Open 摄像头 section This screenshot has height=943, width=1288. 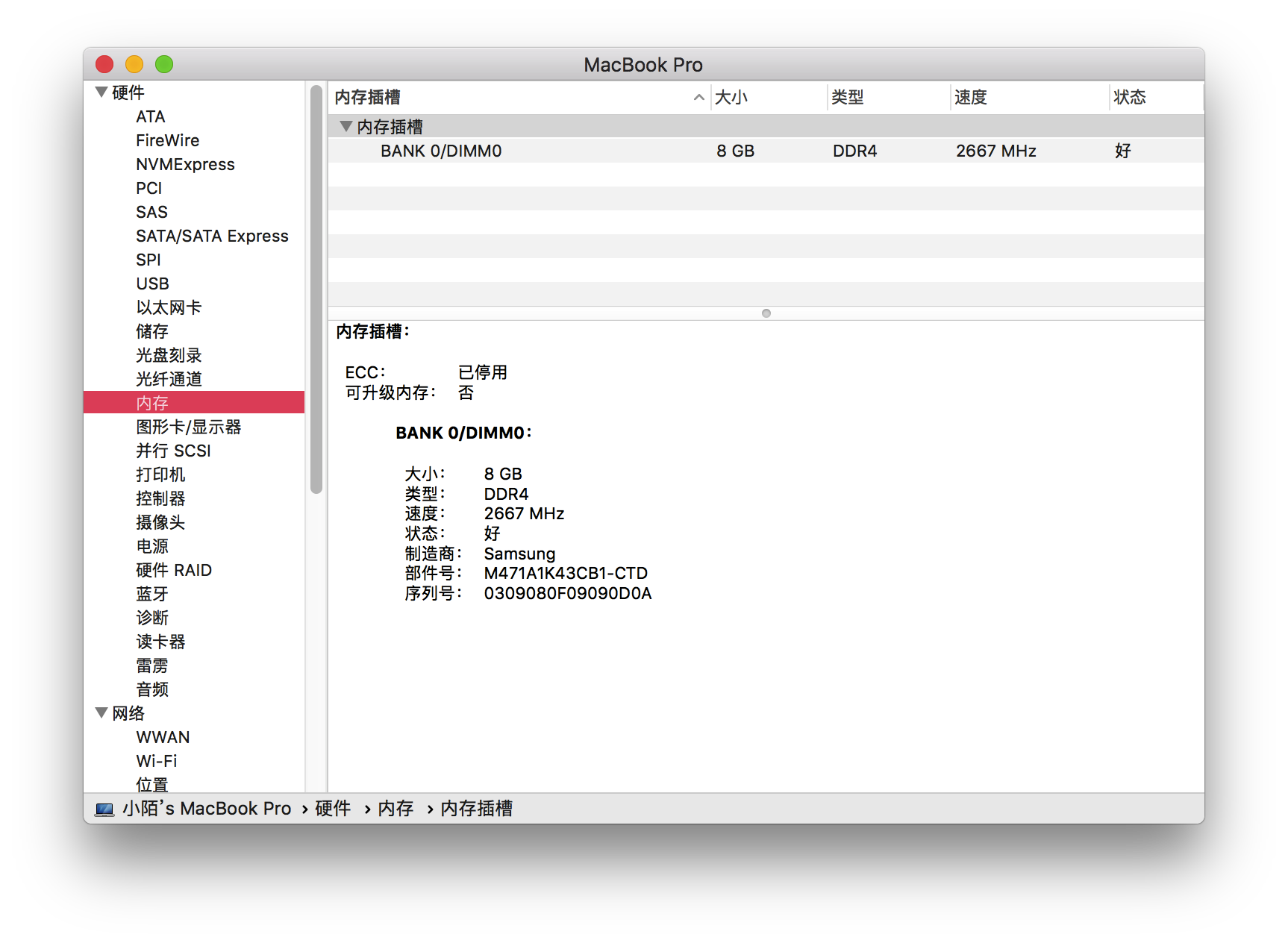[x=160, y=522]
